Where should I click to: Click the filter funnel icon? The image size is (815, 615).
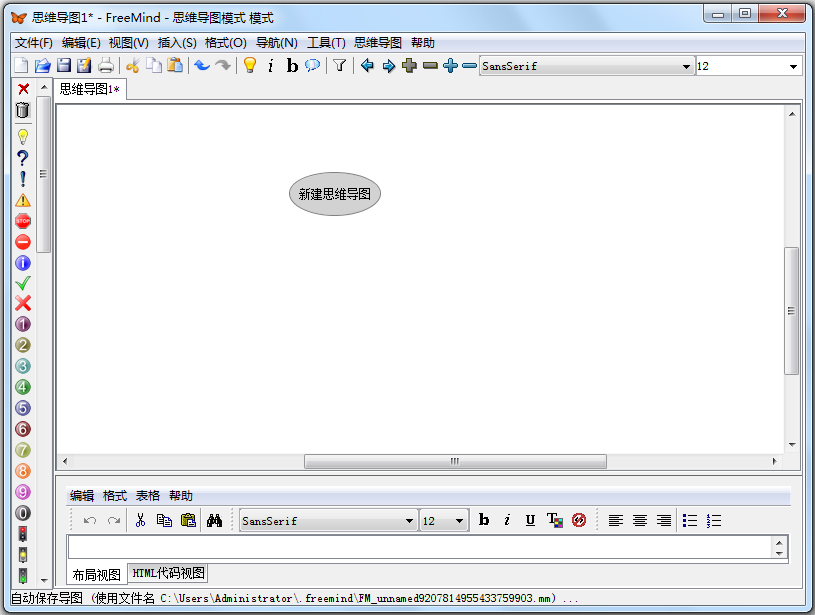[x=339, y=66]
